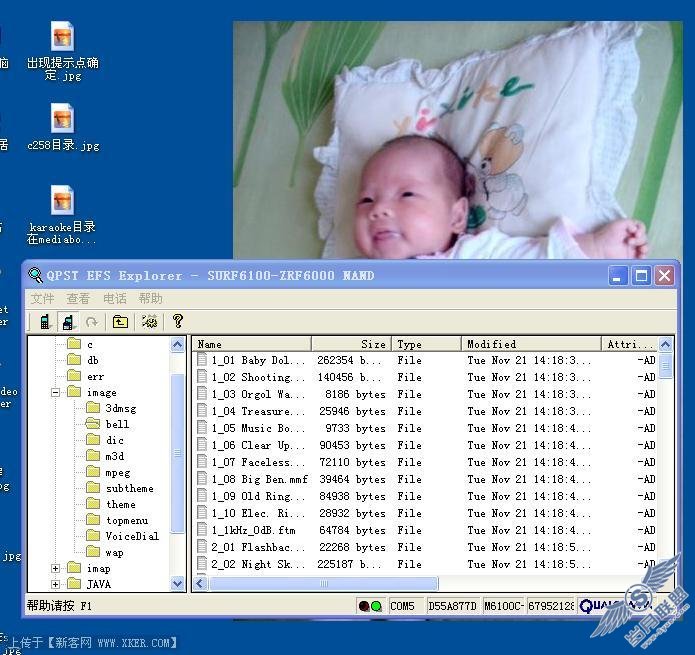Image resolution: width=695 pixels, height=655 pixels.
Task: Click the question mark help icon
Action: (178, 321)
